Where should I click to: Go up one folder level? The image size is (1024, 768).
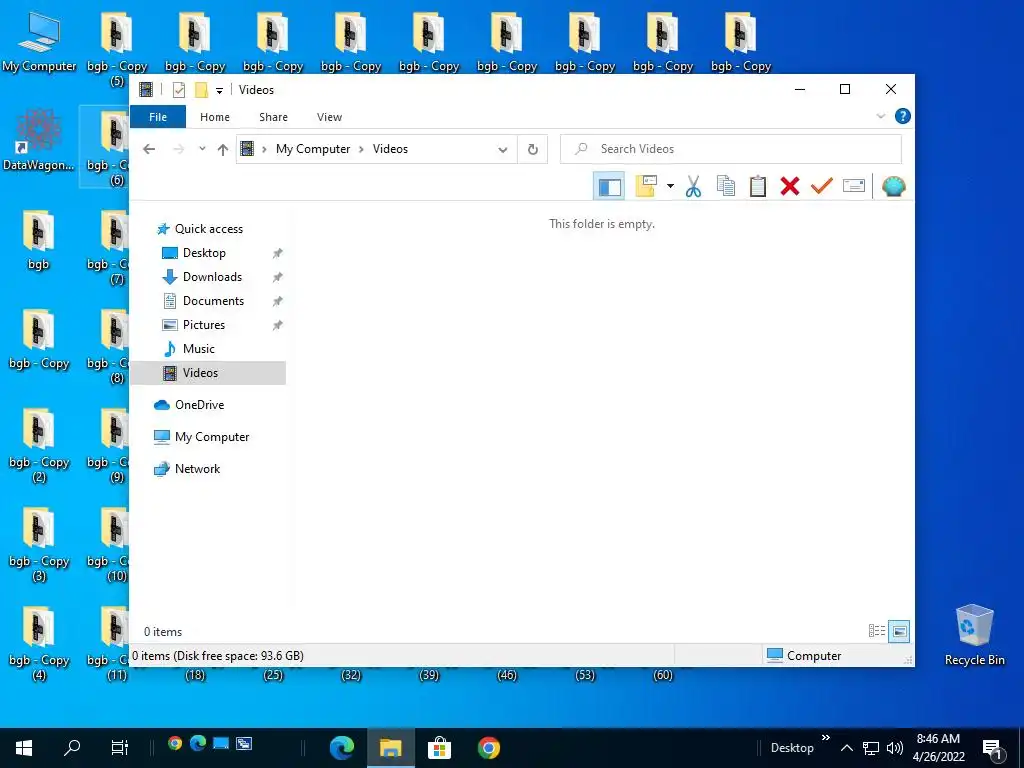coord(223,150)
